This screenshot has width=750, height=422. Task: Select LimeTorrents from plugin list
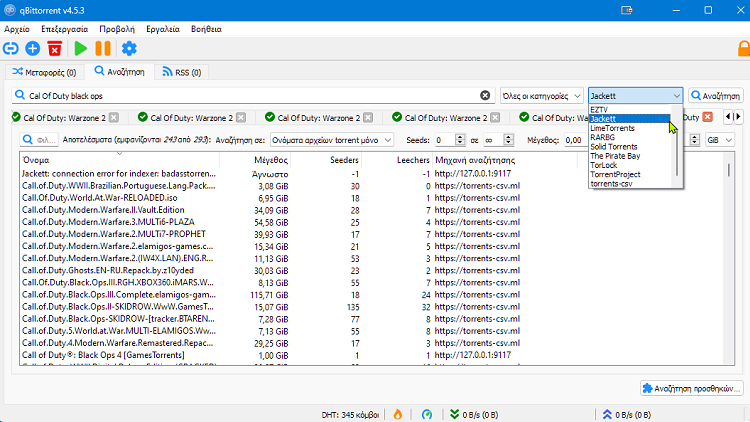pyautogui.click(x=632, y=128)
